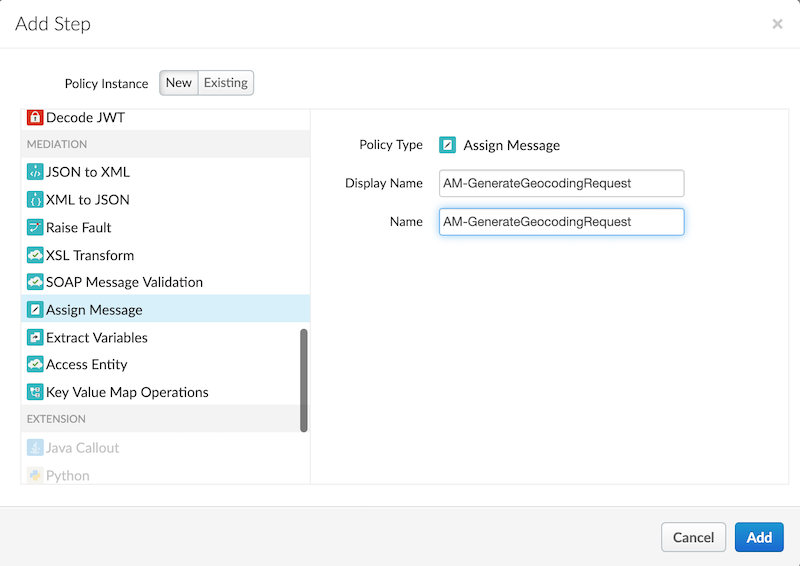Screen dimensions: 800x566
Task: Select Python extension policy label
Action: pos(68,476)
